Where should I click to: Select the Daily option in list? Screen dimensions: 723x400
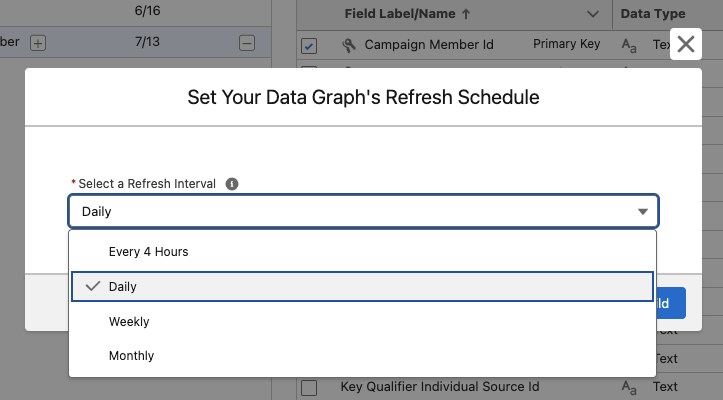tap(362, 287)
